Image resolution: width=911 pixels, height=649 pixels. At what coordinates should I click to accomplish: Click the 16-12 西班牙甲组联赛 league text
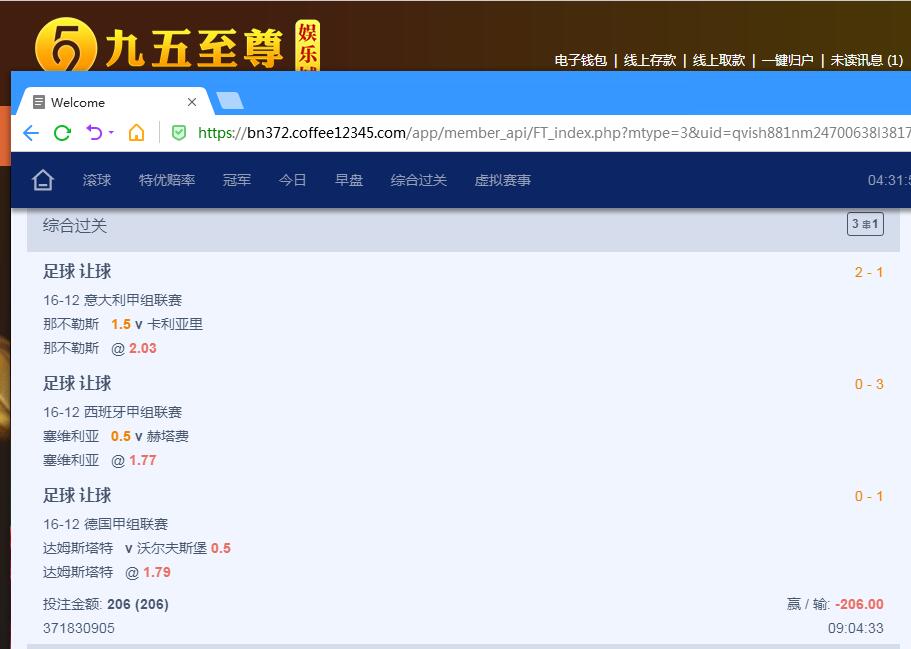pos(113,412)
